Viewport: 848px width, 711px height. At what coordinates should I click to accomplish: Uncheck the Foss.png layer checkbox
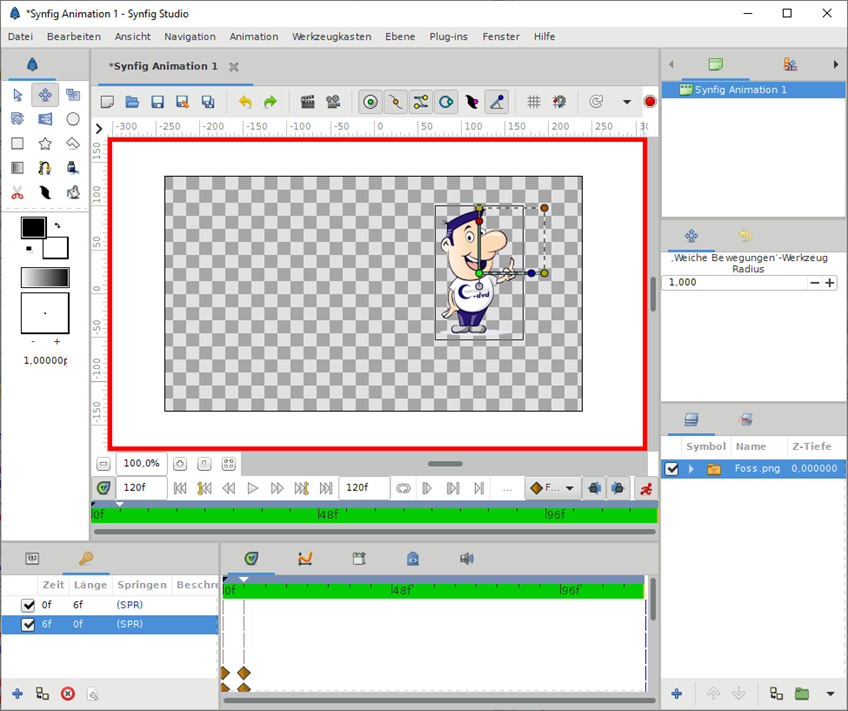[672, 468]
